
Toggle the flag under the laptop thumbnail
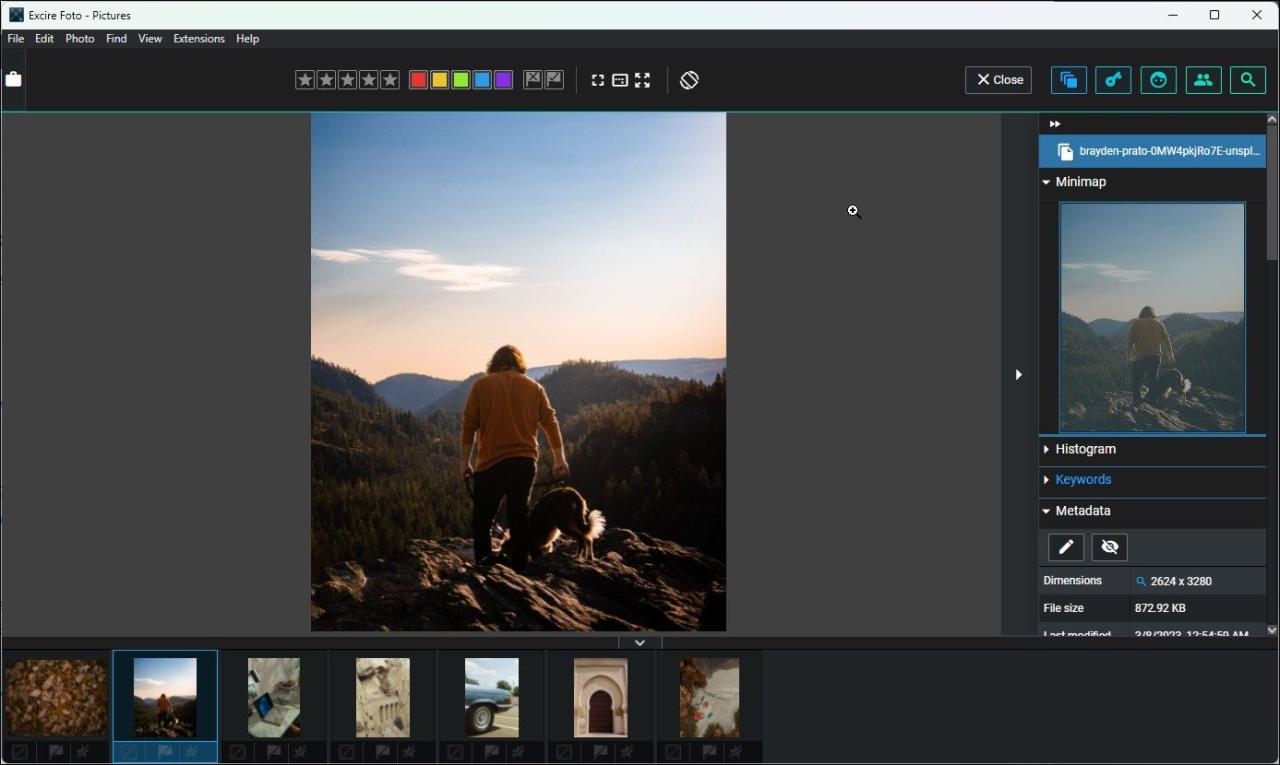[275, 752]
